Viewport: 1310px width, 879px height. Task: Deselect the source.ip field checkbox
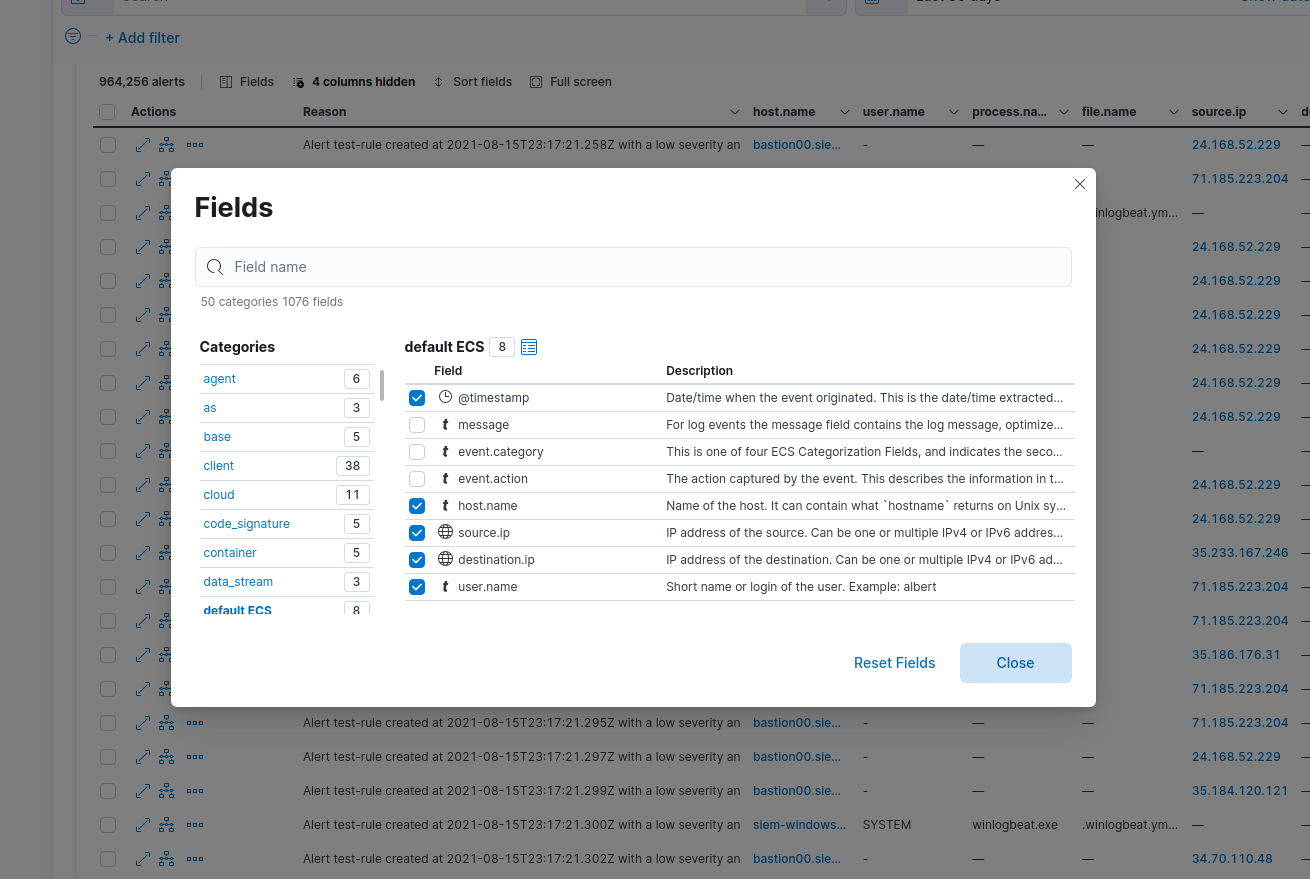pyautogui.click(x=417, y=533)
